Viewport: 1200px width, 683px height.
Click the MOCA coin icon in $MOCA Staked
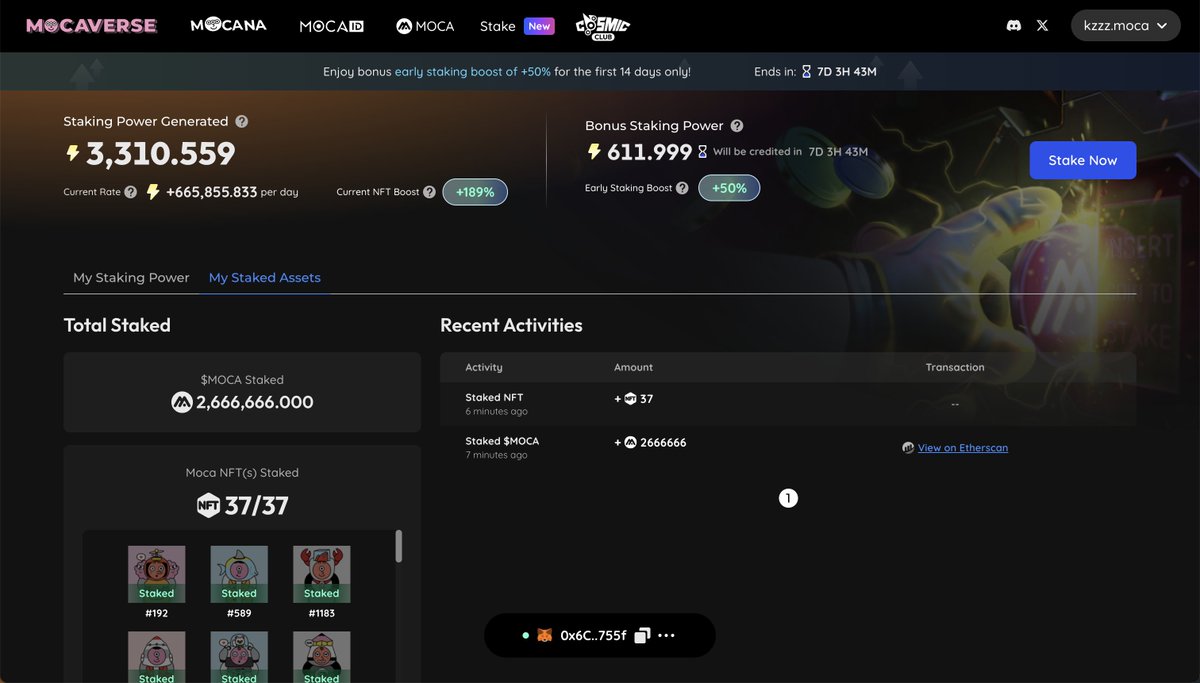[182, 402]
